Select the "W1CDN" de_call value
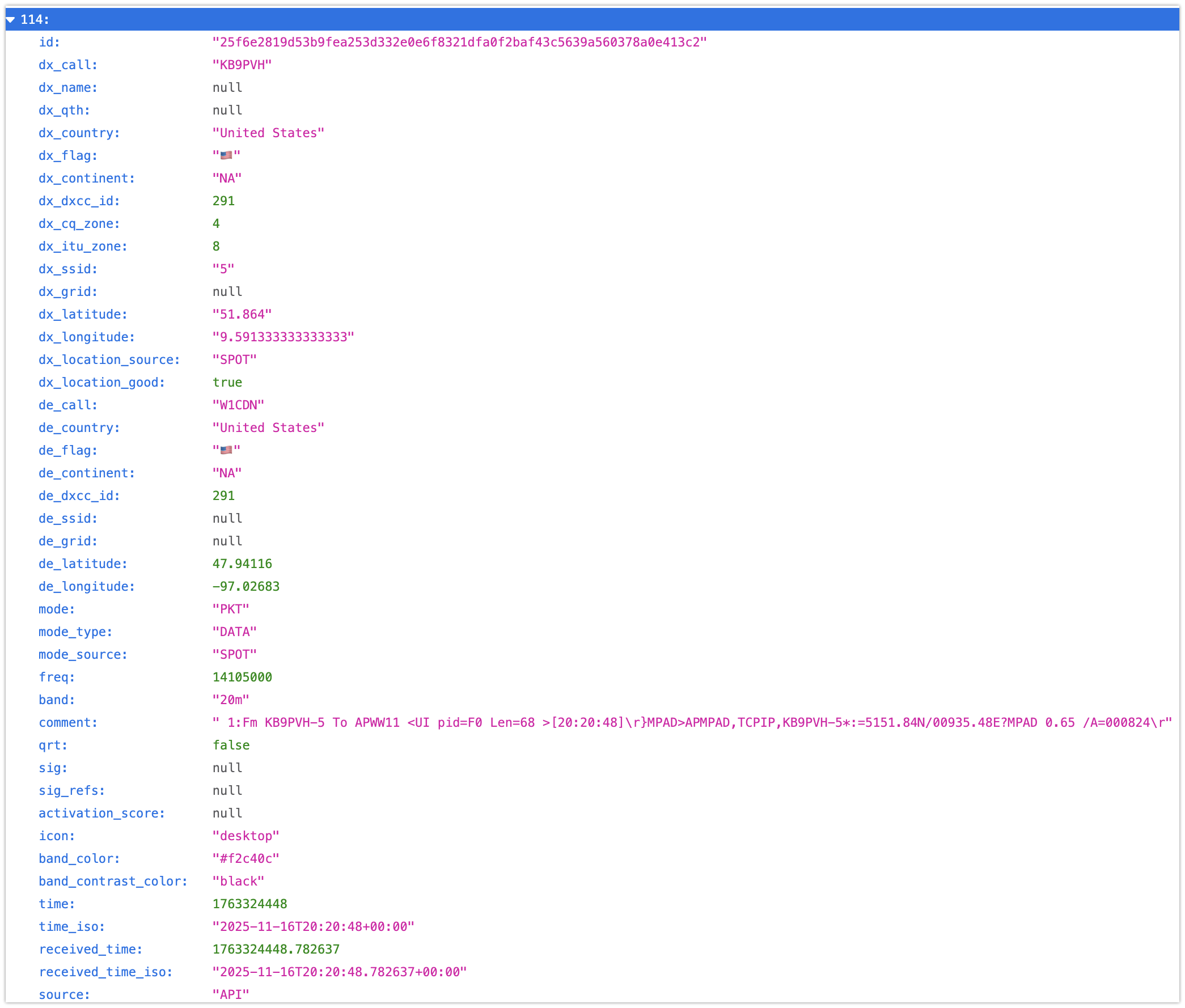The width and height of the screenshot is (1185, 1008). 238,405
